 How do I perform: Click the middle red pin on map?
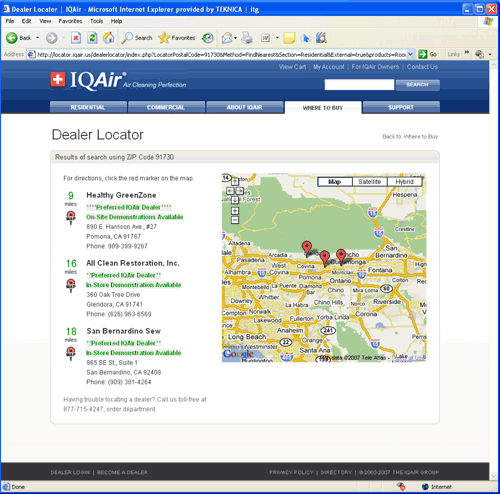(x=325, y=259)
